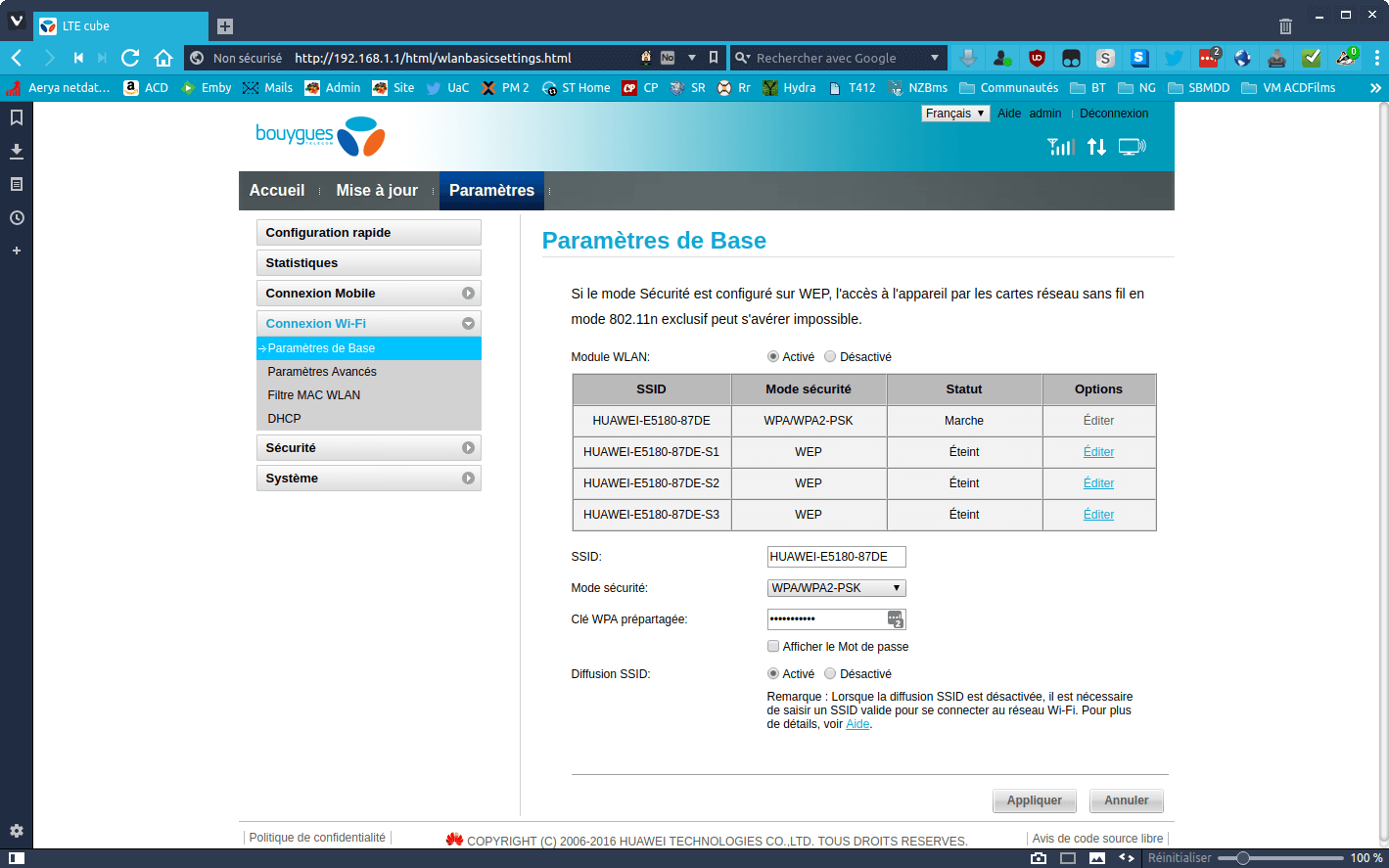Click the Rechercher avec Google search field
1389x868 pixels.
pos(839,58)
